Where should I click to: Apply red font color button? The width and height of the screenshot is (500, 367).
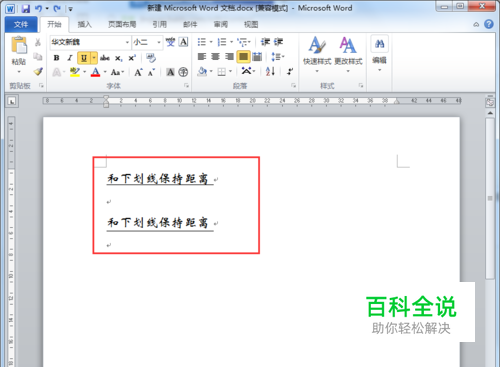coord(96,72)
